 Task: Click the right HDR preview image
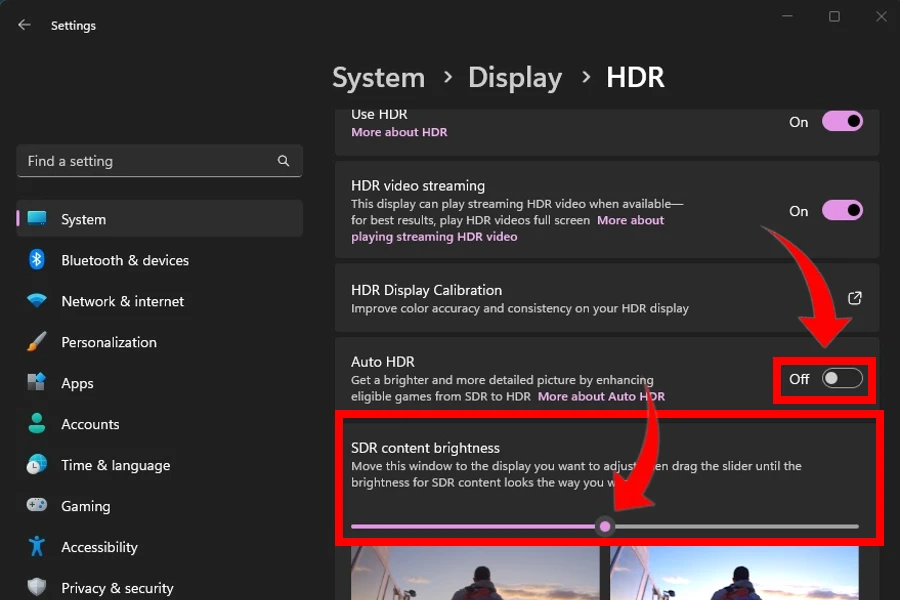734,572
